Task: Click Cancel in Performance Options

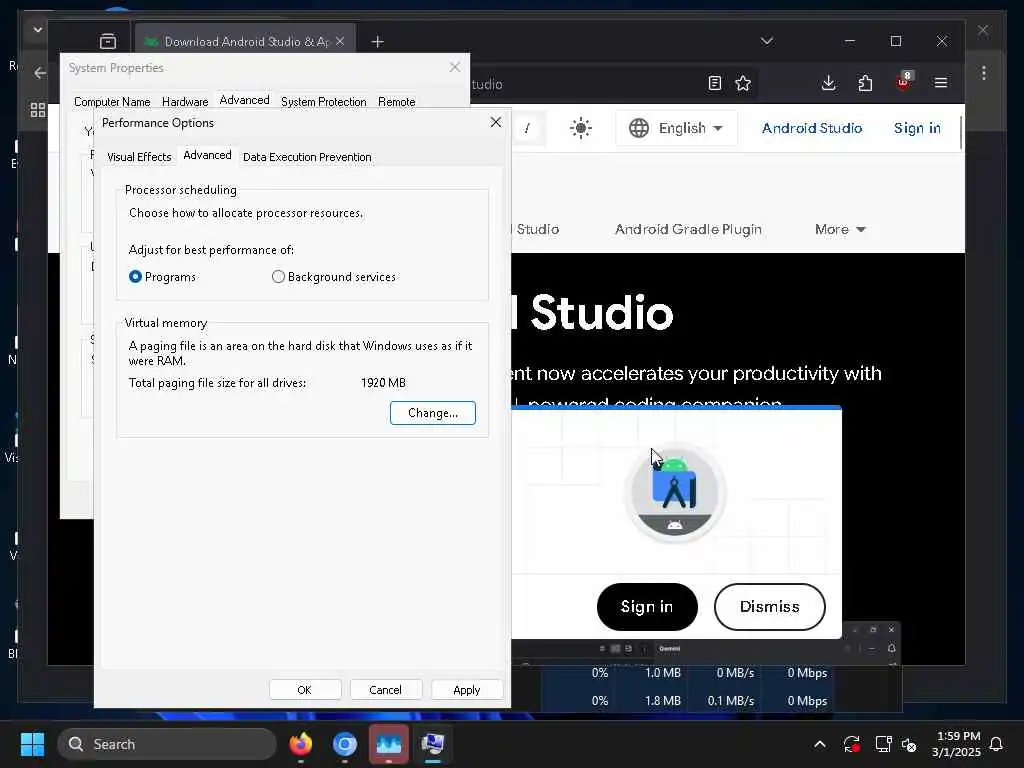Action: coord(386,690)
